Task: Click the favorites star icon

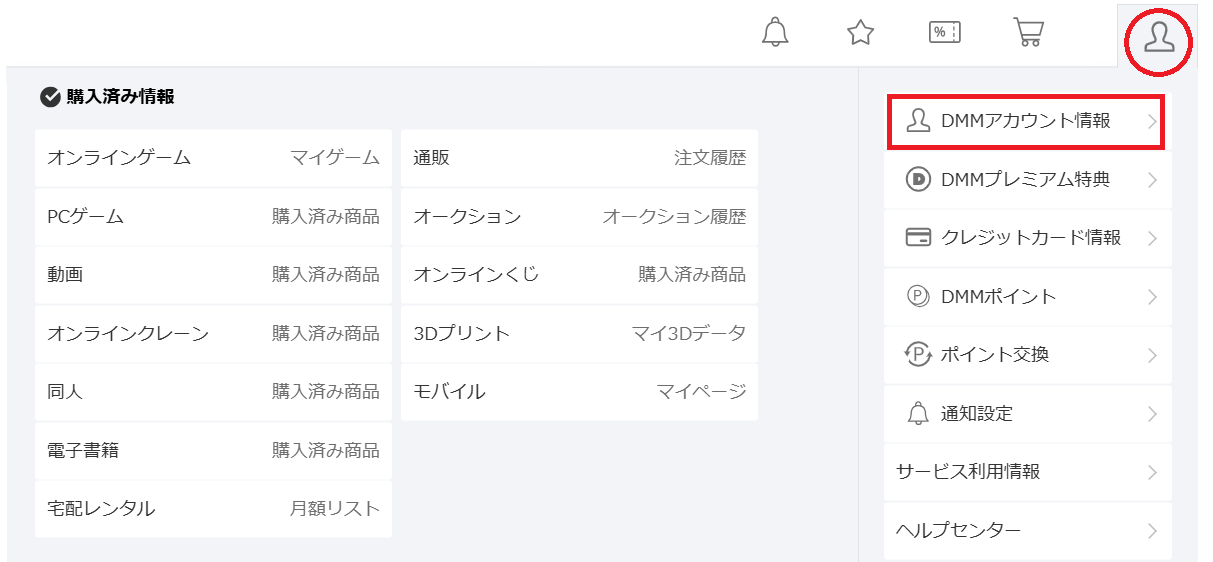Action: coord(860,33)
